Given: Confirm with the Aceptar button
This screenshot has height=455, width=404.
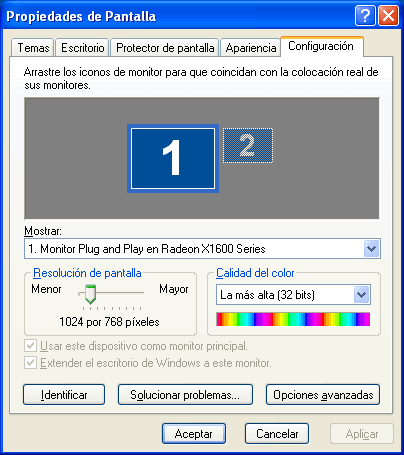Looking at the screenshot, I should coord(194,434).
